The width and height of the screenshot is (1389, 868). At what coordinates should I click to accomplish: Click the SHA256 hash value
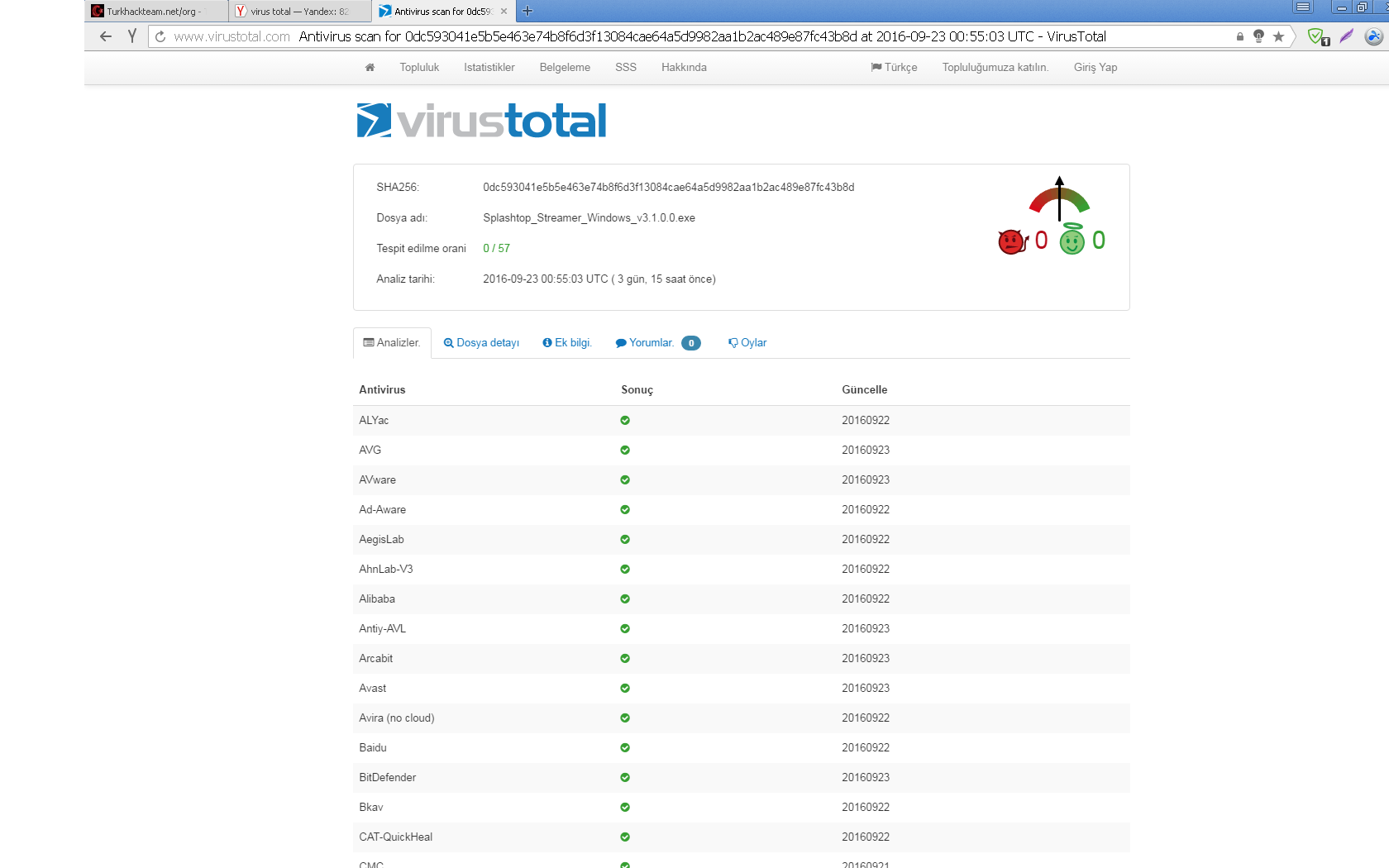coord(669,188)
